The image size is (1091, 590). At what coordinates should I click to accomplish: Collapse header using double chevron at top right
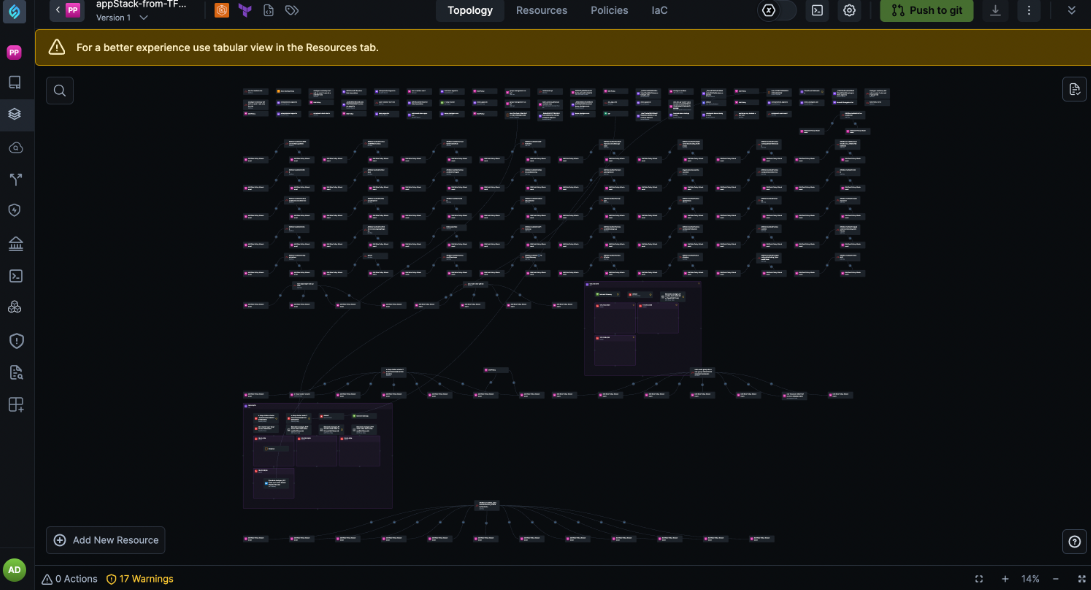[1072, 10]
